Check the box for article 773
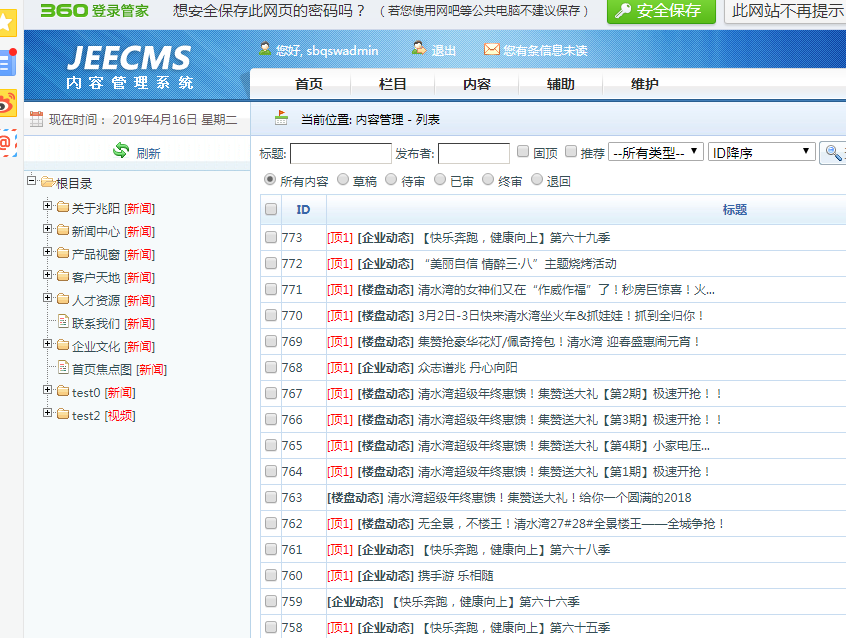Viewport: 846px width, 638px height. (x=271, y=238)
